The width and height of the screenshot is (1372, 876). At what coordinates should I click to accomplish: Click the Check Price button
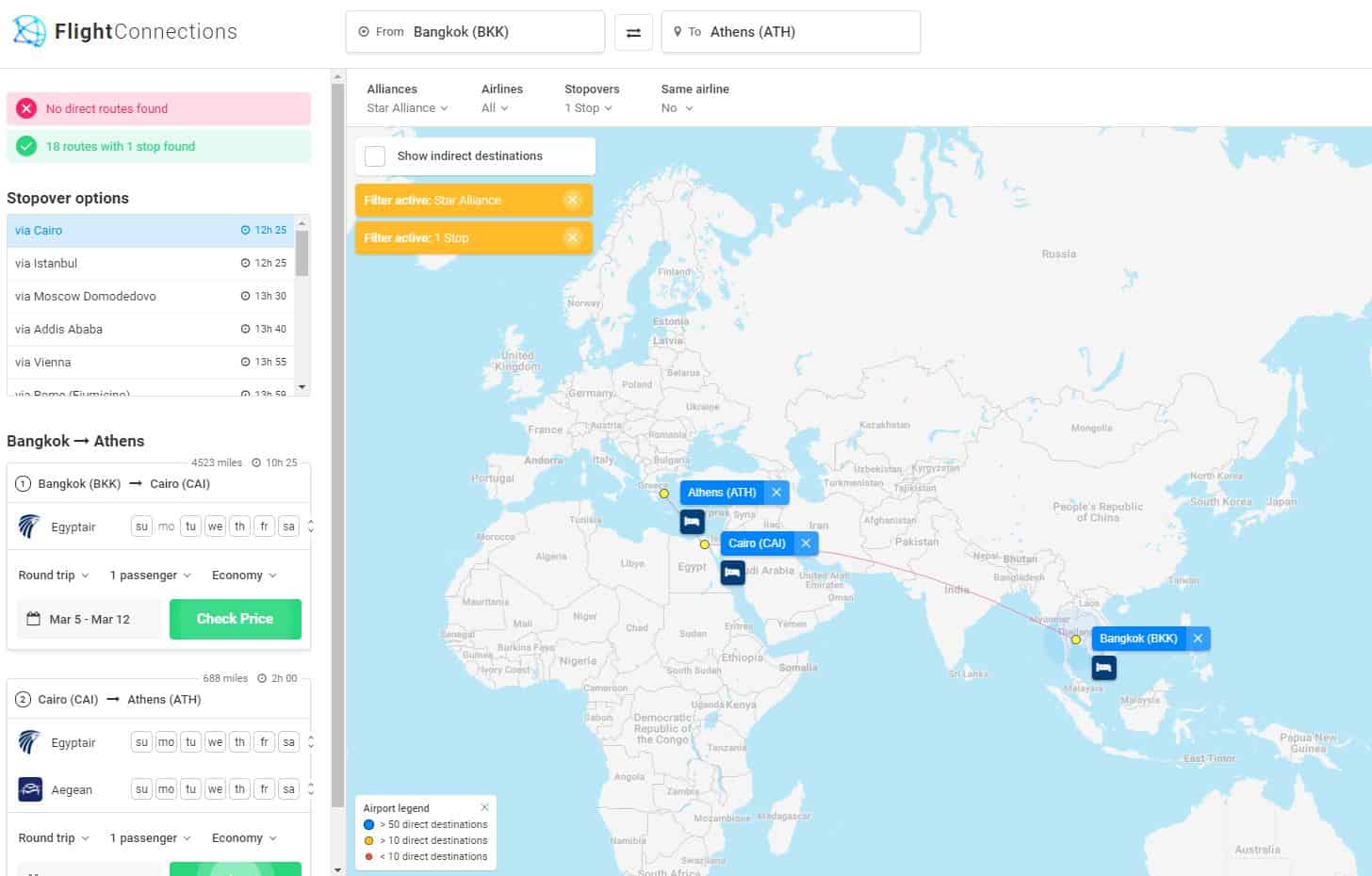[235, 619]
